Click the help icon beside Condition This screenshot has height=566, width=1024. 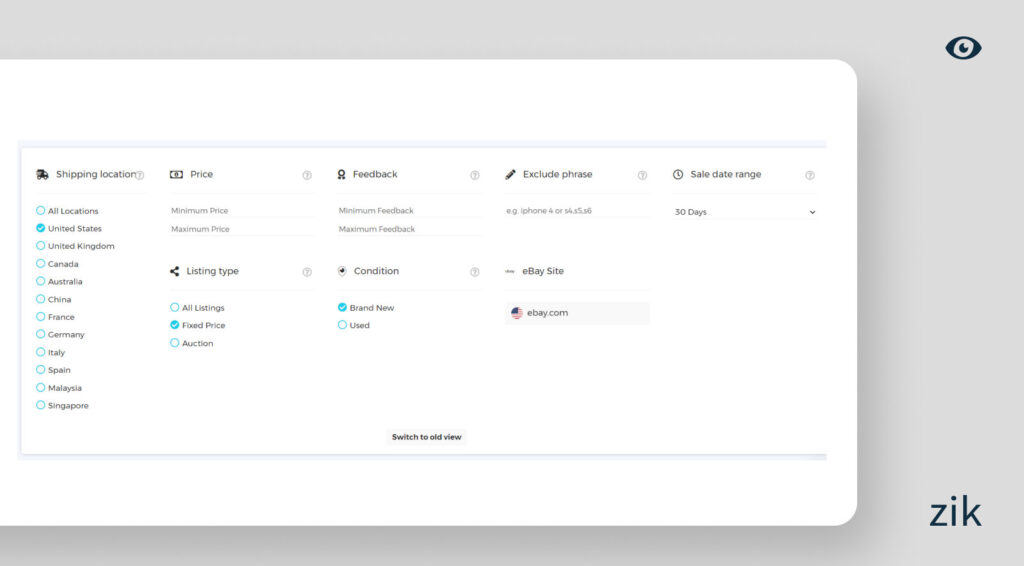(x=475, y=272)
